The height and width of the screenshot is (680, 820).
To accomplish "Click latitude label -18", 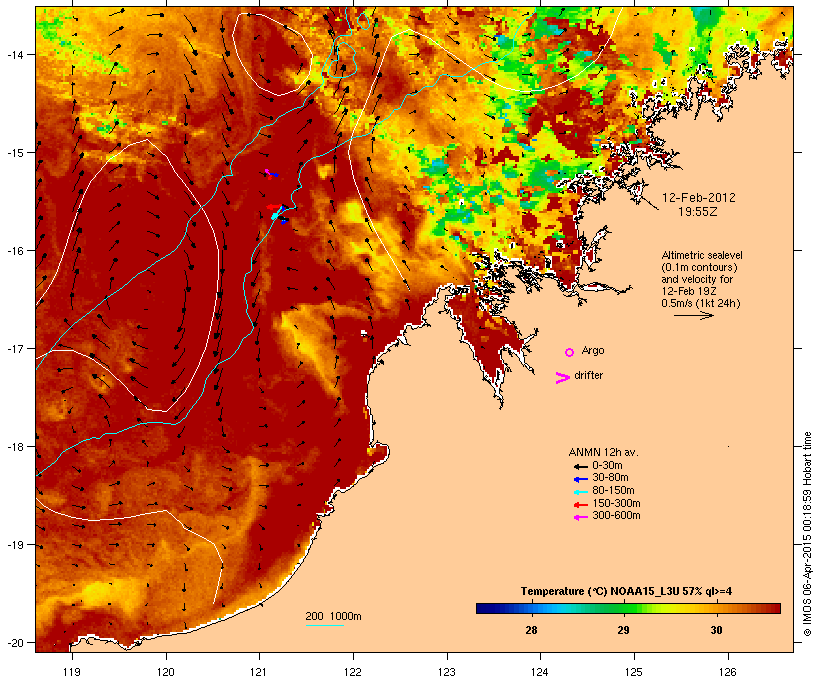I will (14, 447).
